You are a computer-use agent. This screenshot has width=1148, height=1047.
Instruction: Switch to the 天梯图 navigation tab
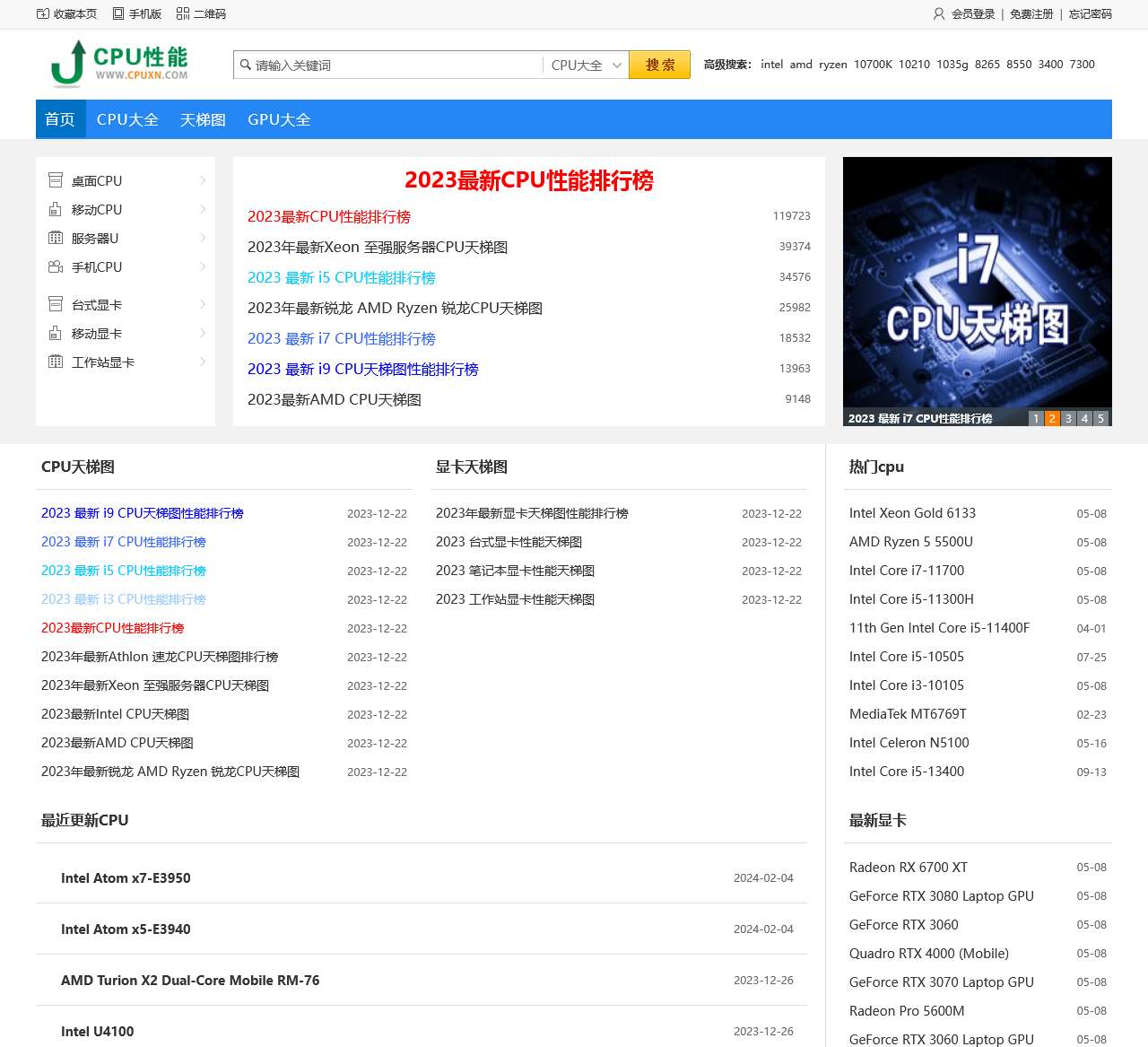coord(202,119)
